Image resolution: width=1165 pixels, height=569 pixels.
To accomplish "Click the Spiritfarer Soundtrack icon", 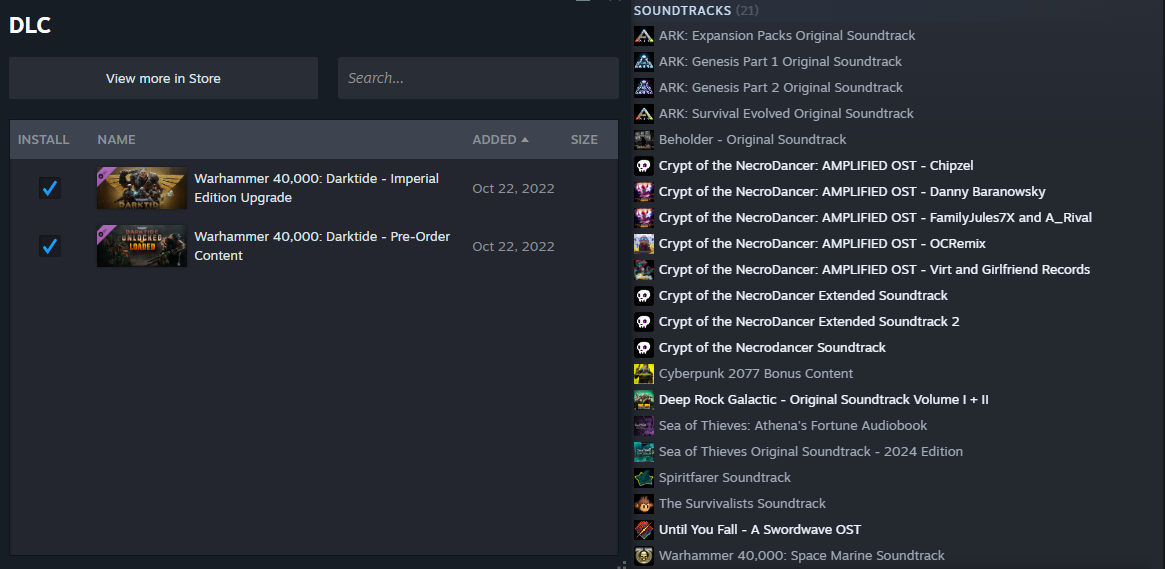I will [x=644, y=478].
